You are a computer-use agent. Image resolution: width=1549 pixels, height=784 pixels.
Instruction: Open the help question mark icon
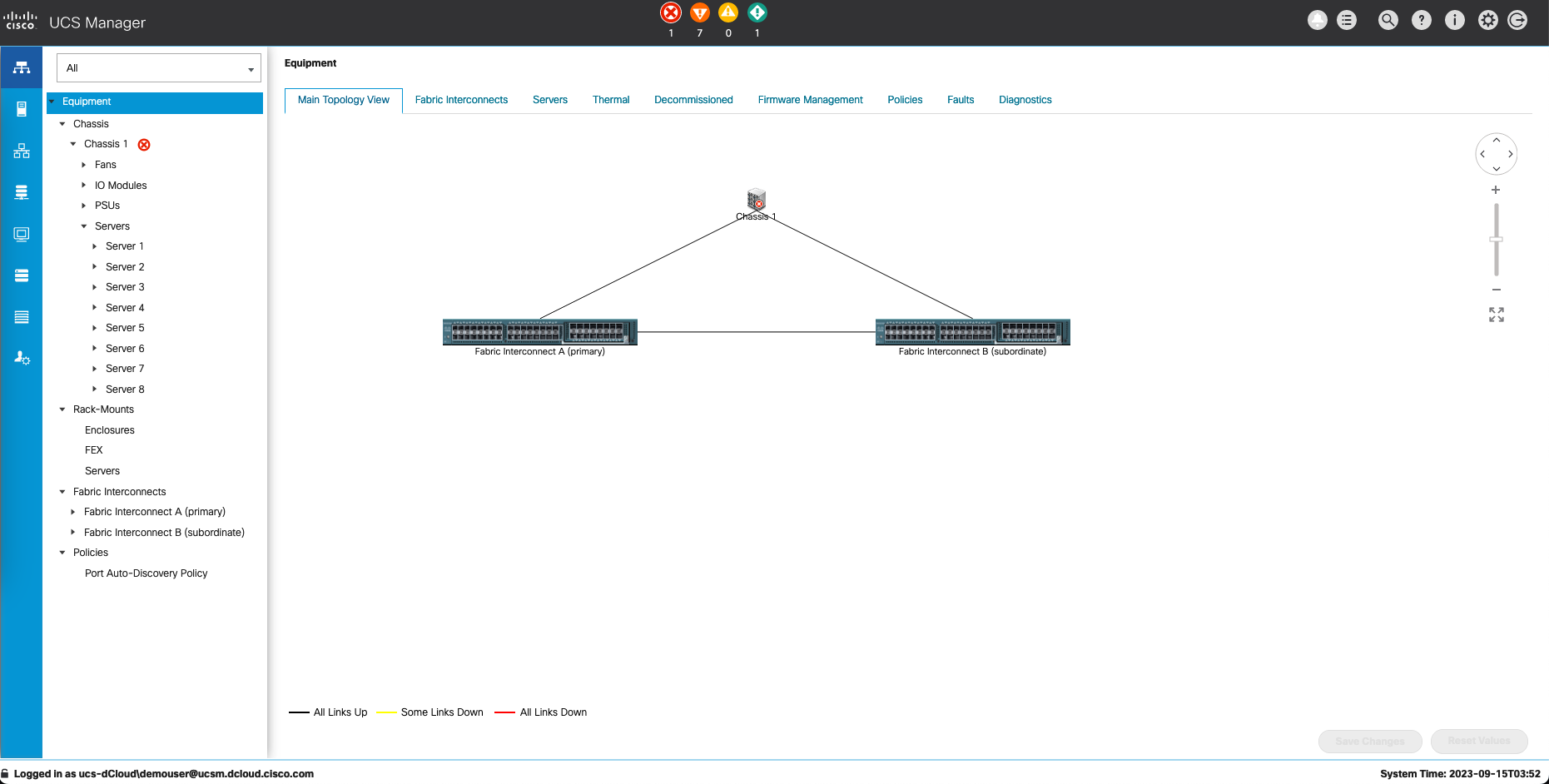(x=1422, y=20)
